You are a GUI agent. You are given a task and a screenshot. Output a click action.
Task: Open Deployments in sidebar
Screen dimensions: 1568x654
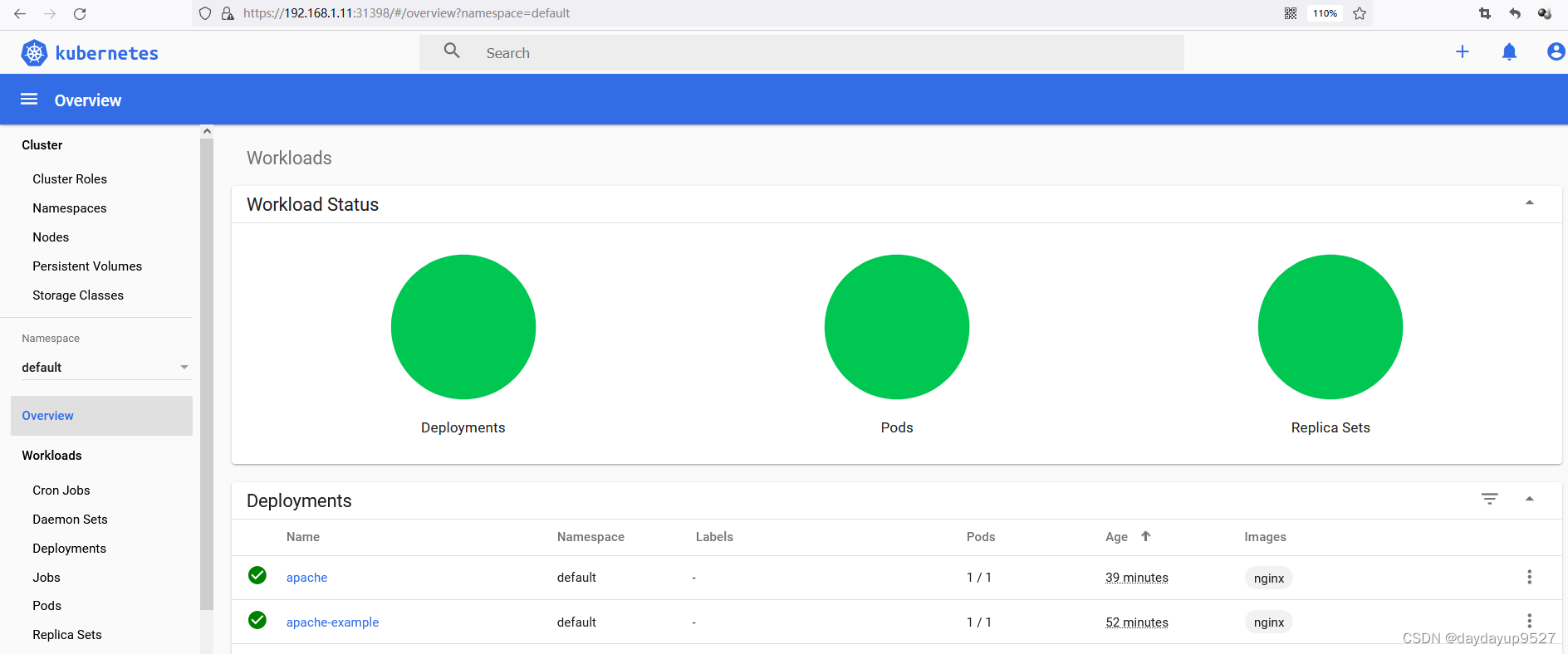(70, 549)
